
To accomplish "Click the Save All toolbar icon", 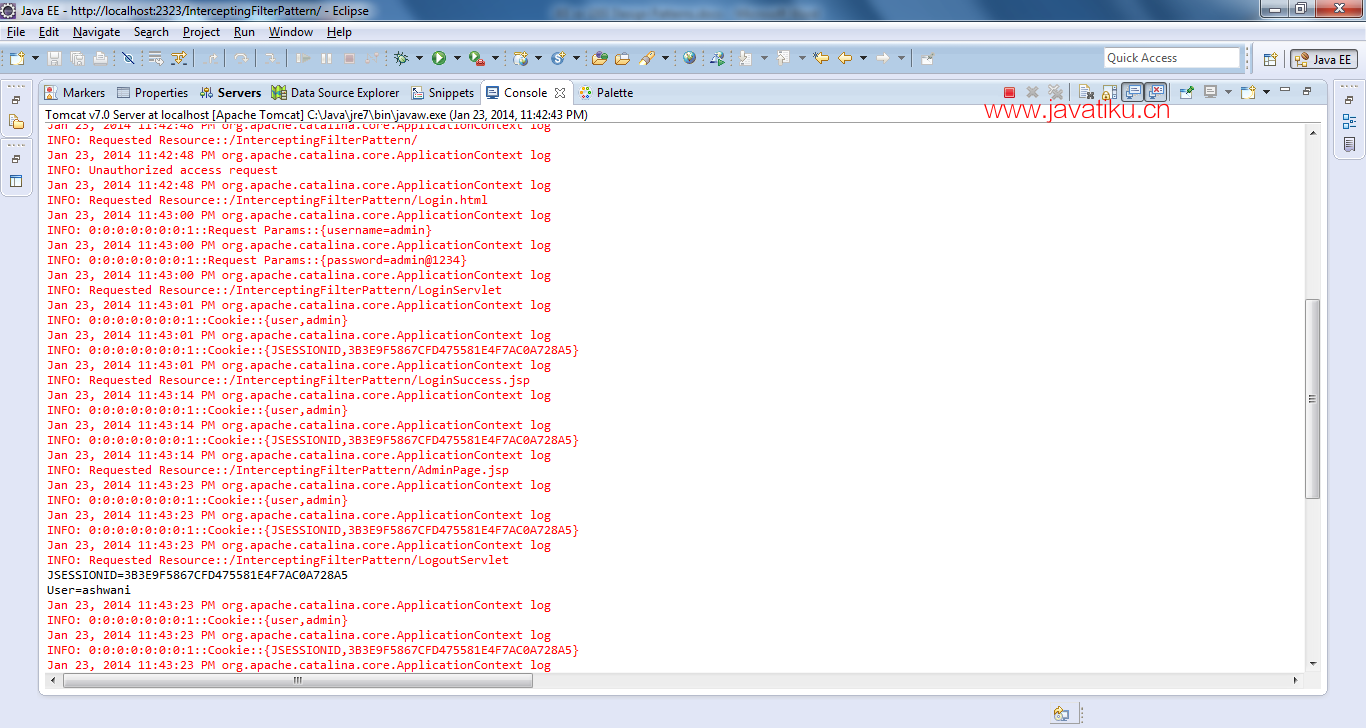I will point(77,58).
